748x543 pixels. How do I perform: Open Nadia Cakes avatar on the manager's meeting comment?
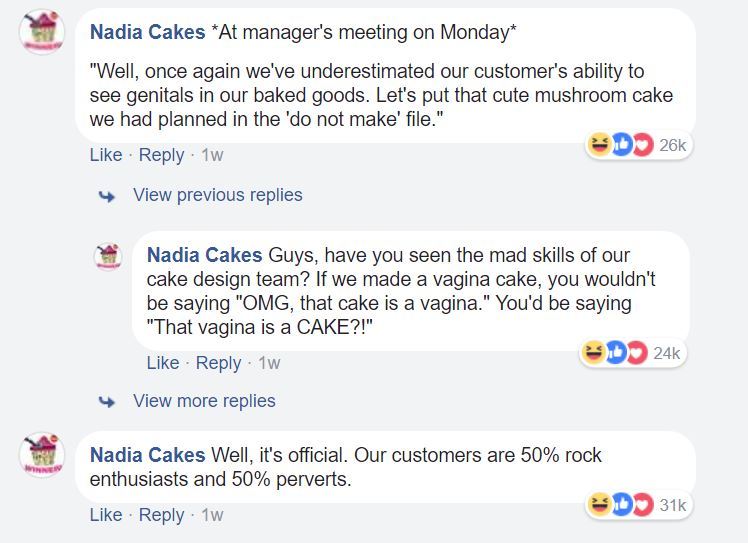[42, 33]
